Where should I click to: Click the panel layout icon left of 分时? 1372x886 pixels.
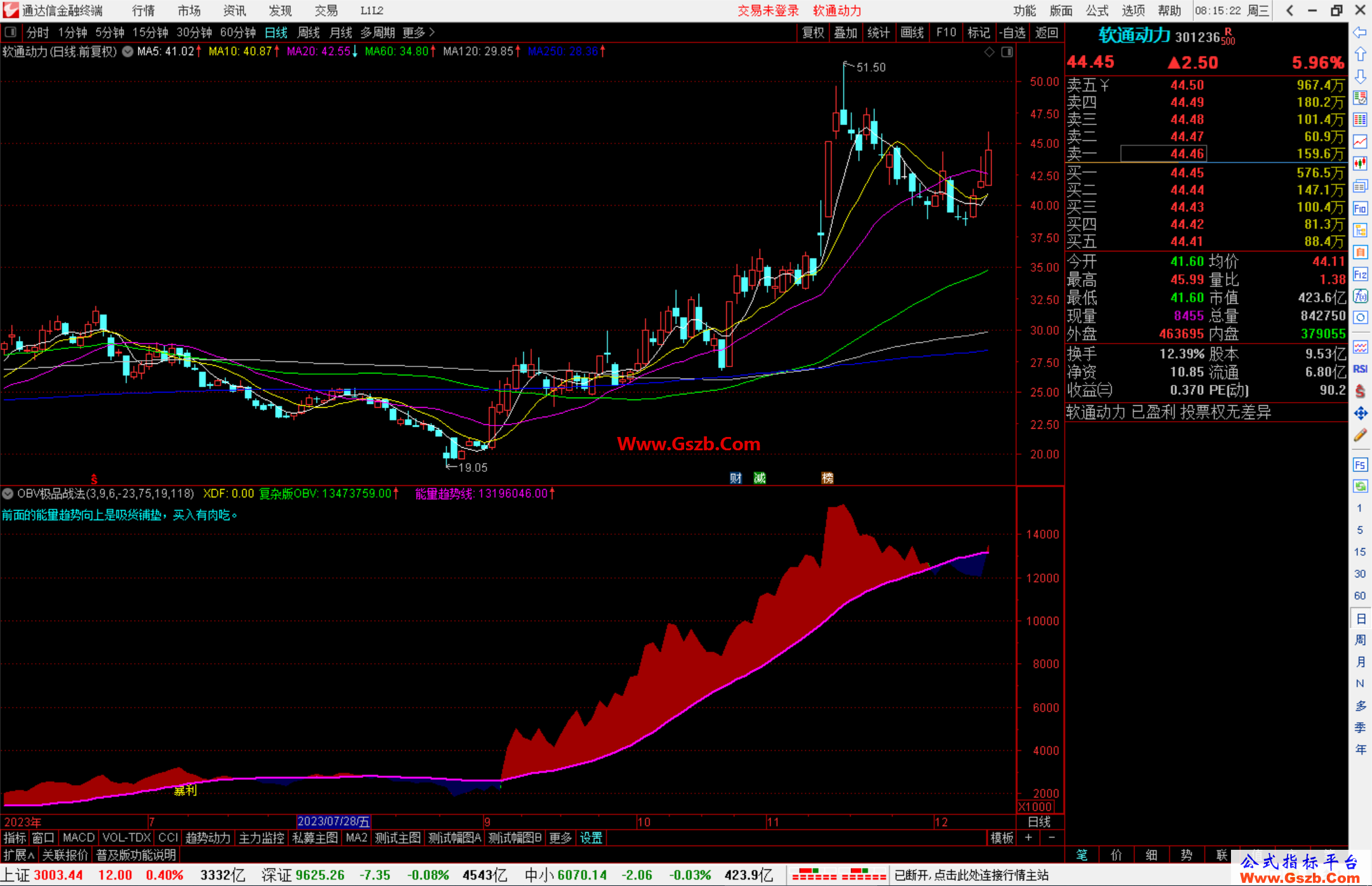[x=10, y=32]
